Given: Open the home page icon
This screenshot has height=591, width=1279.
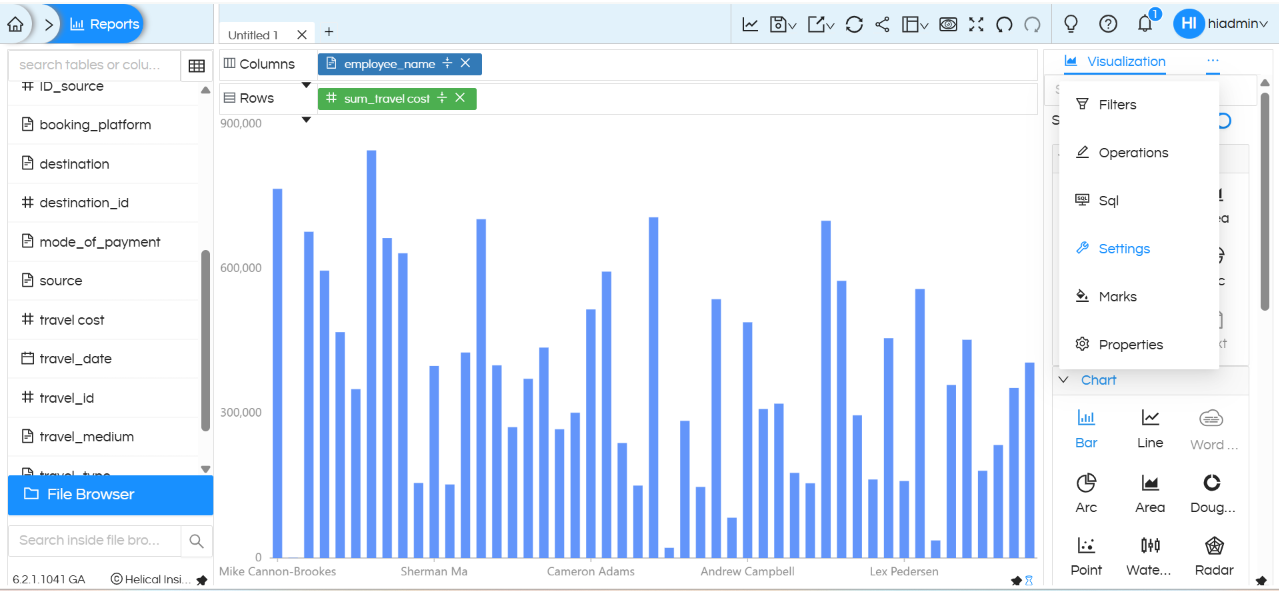Looking at the screenshot, I should [x=15, y=24].
